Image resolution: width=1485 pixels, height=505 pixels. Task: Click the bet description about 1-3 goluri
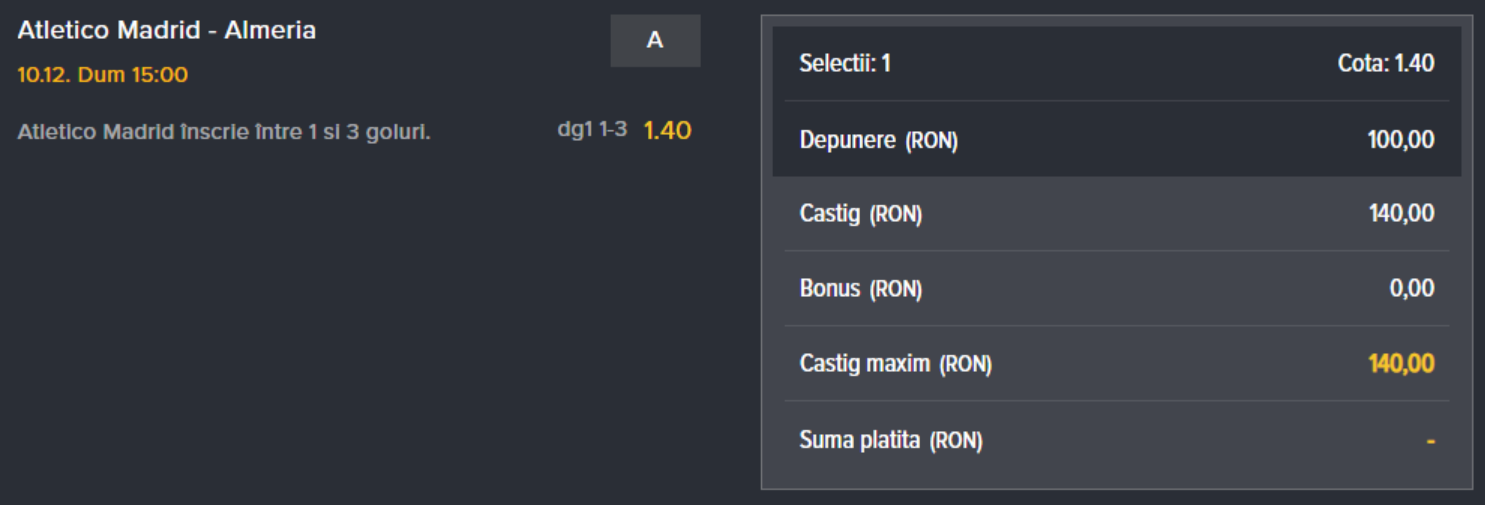224,132
